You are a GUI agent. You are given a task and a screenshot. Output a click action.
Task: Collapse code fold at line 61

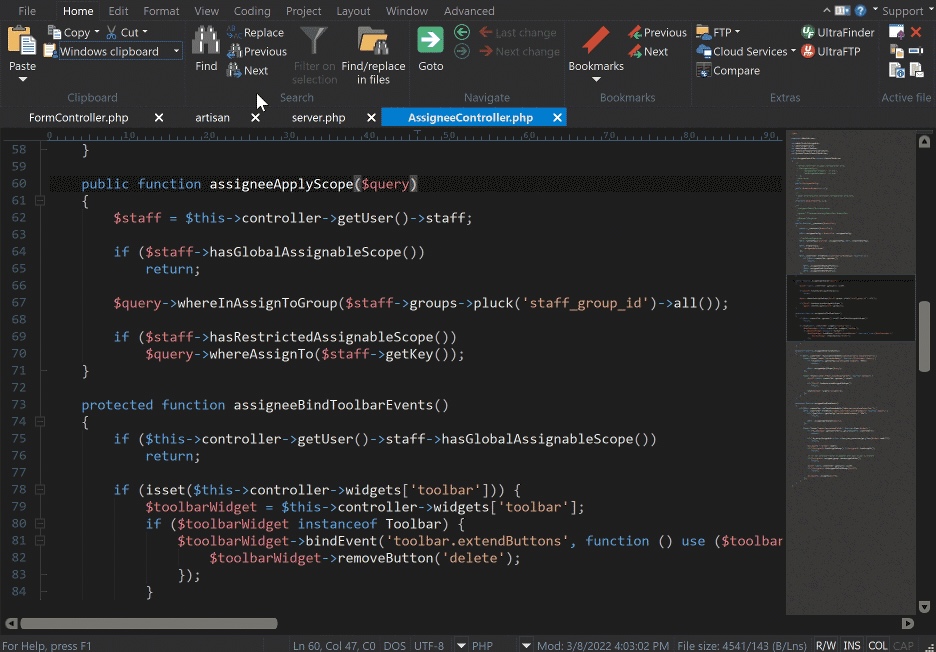coord(40,201)
